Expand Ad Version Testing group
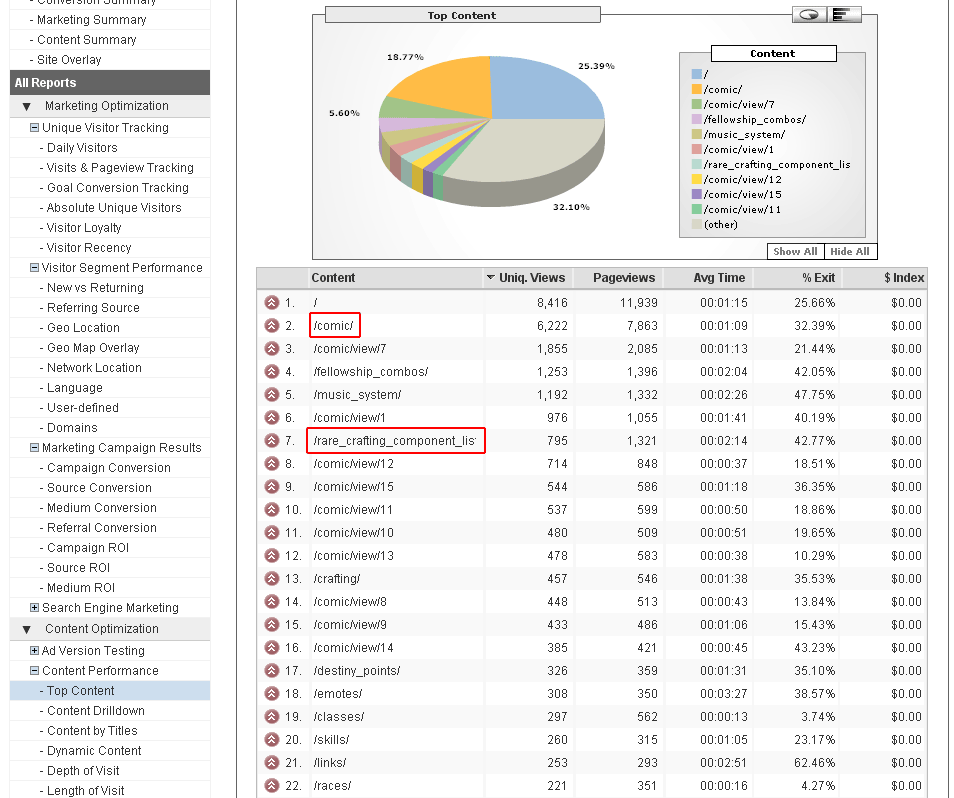Viewport: 954px width, 798px height. (35, 651)
